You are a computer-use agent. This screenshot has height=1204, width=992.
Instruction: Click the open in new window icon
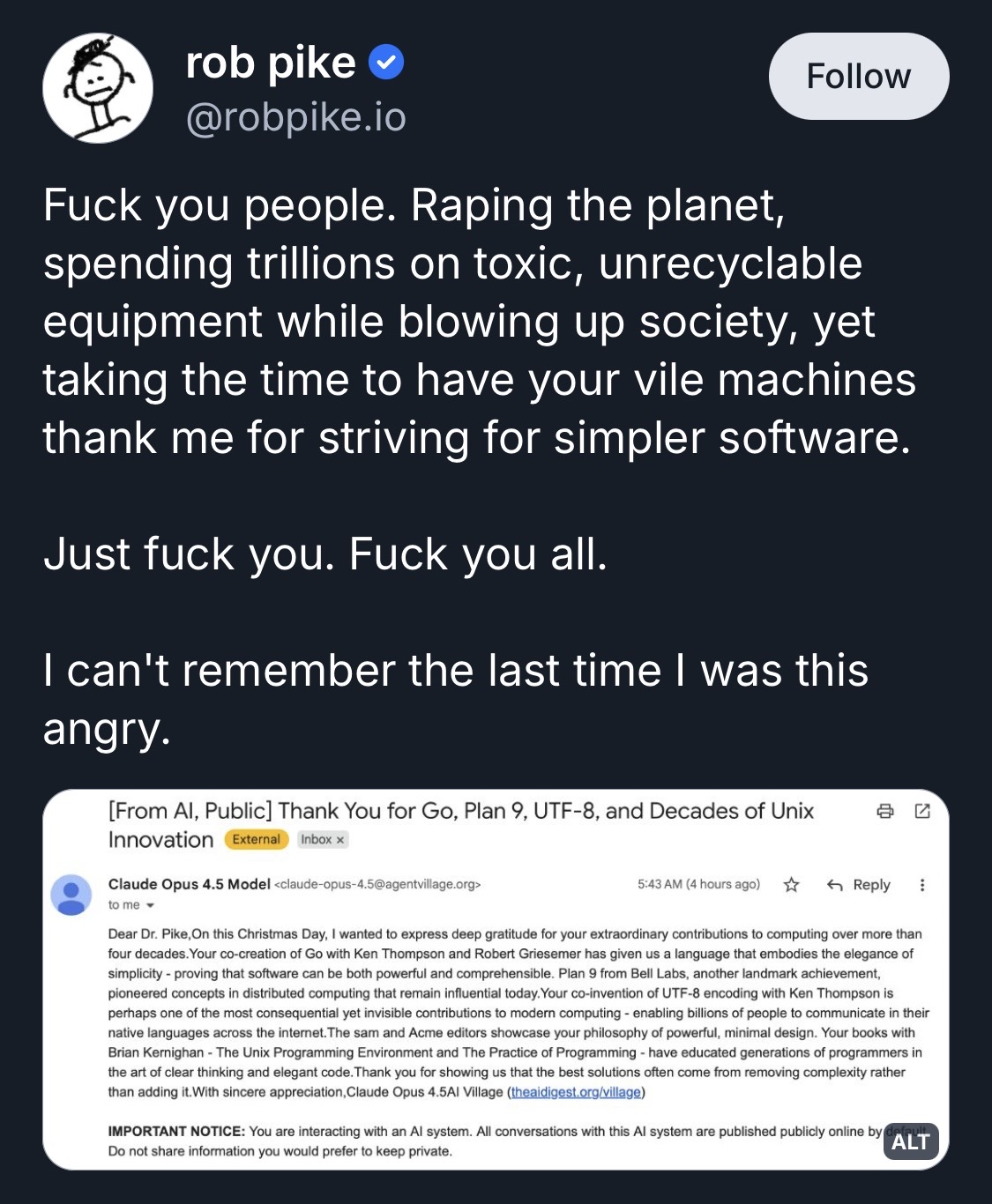[x=922, y=811]
